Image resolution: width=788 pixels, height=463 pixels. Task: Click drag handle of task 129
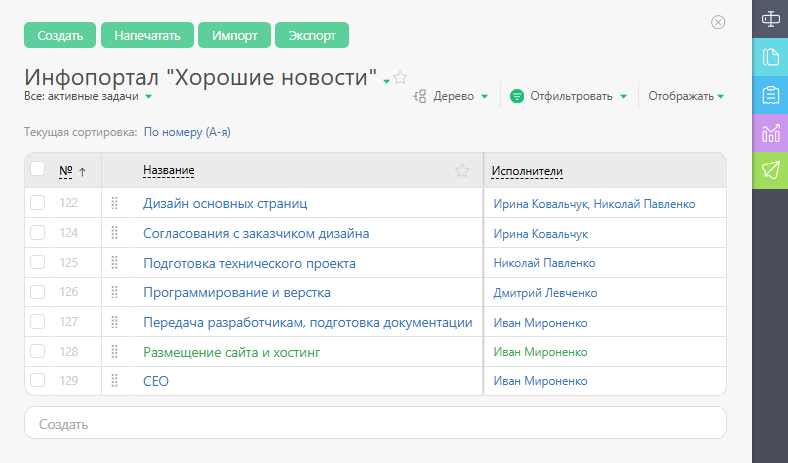[x=115, y=381]
